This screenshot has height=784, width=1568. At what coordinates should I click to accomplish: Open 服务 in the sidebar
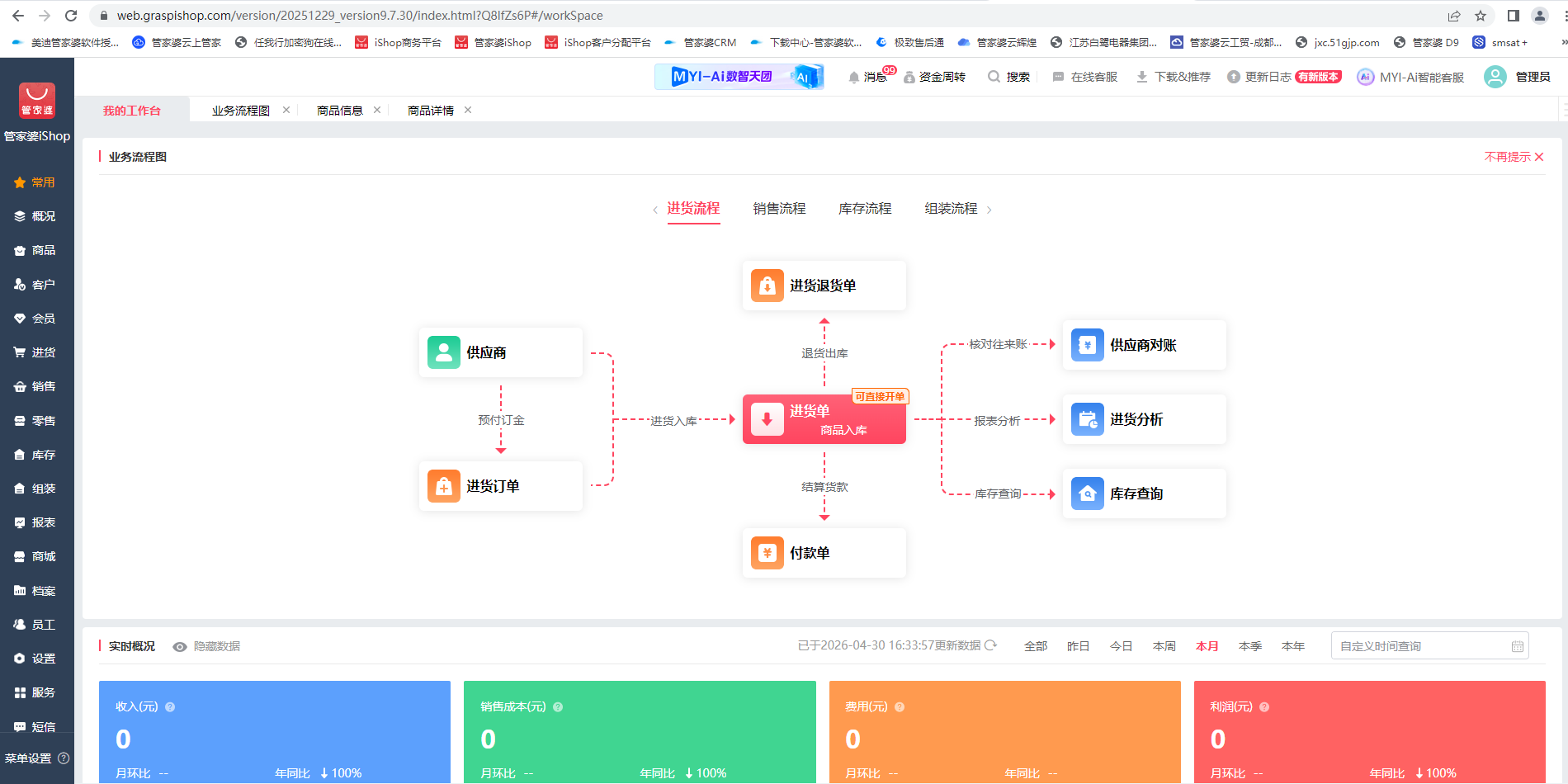coord(36,692)
